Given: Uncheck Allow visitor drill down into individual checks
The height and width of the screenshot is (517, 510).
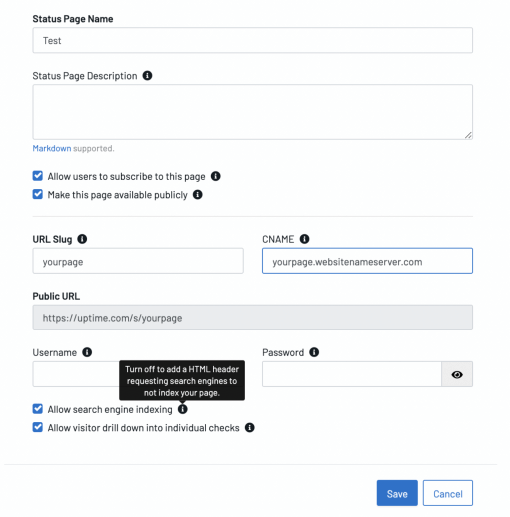Looking at the screenshot, I should tap(38, 427).
